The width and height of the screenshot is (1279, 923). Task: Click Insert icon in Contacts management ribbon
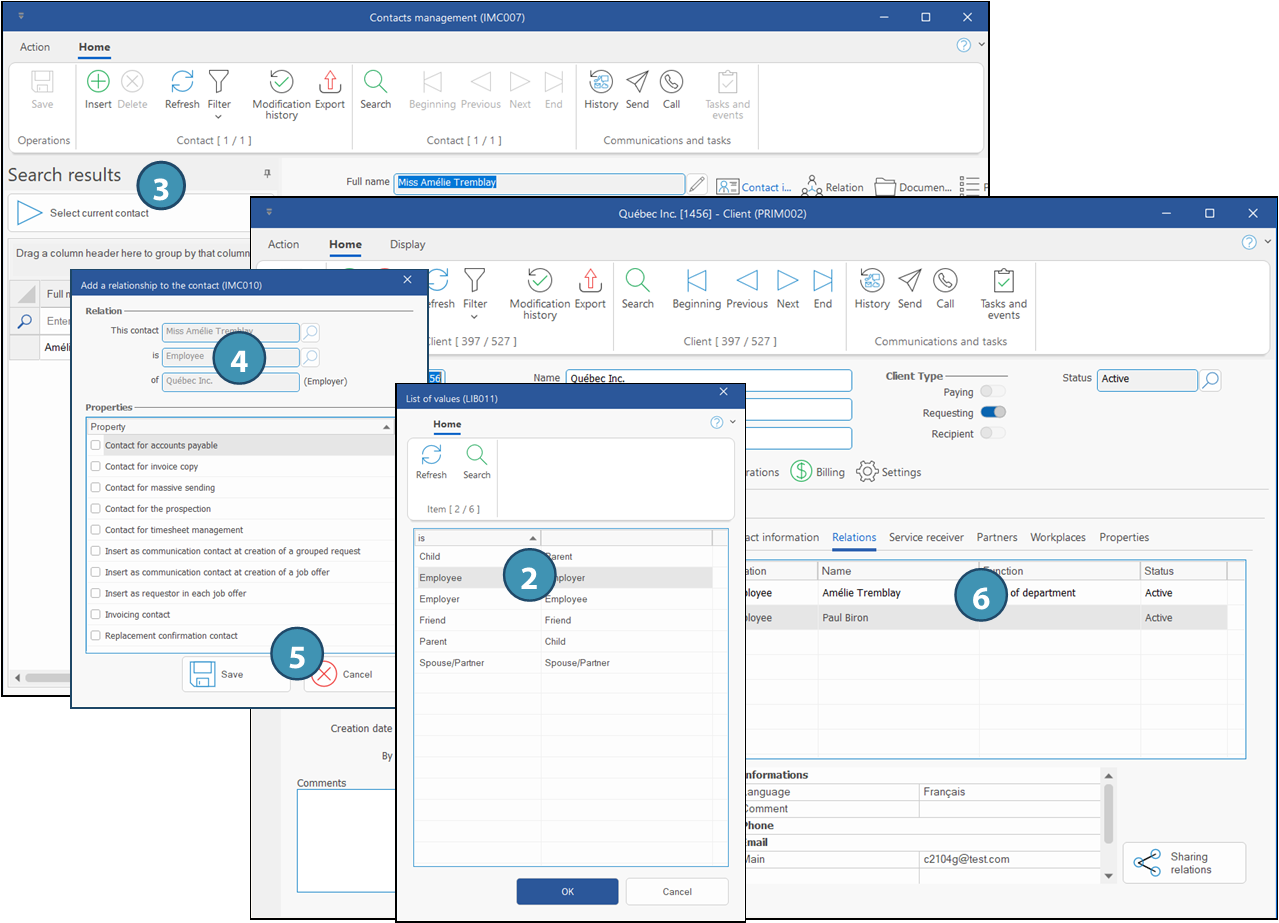98,82
